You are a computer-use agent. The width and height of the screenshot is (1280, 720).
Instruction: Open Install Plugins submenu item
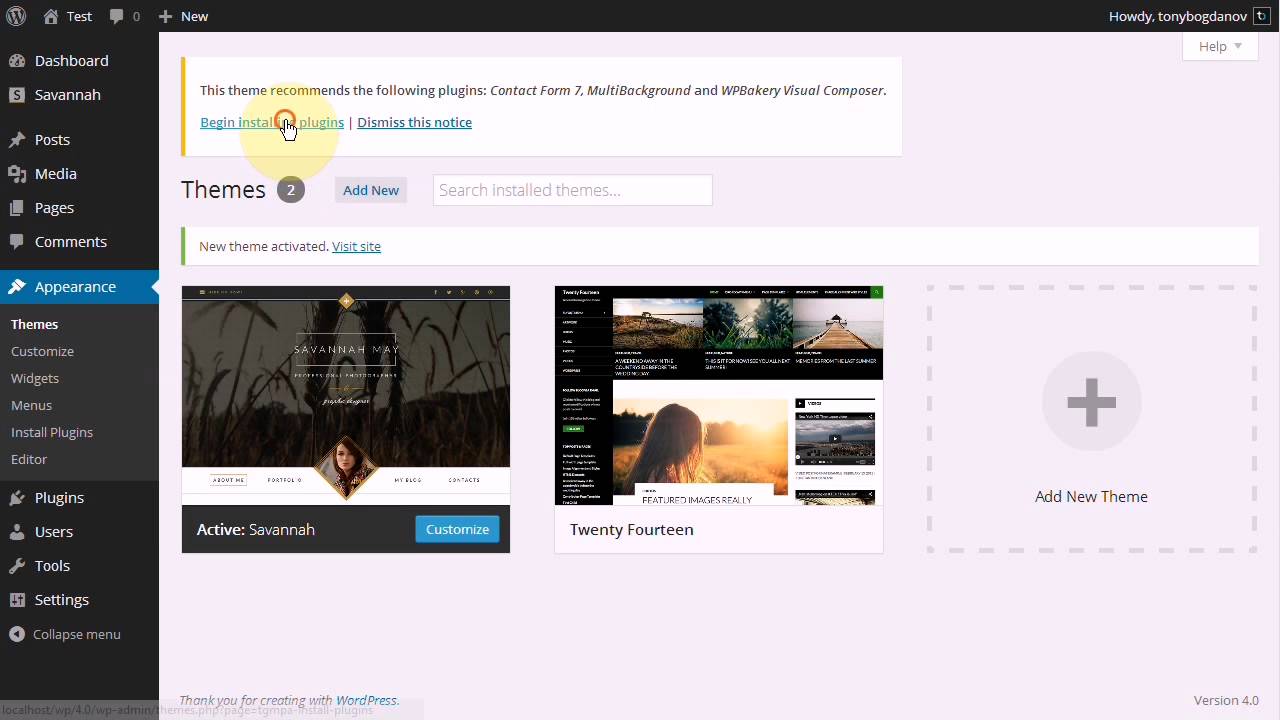point(52,432)
